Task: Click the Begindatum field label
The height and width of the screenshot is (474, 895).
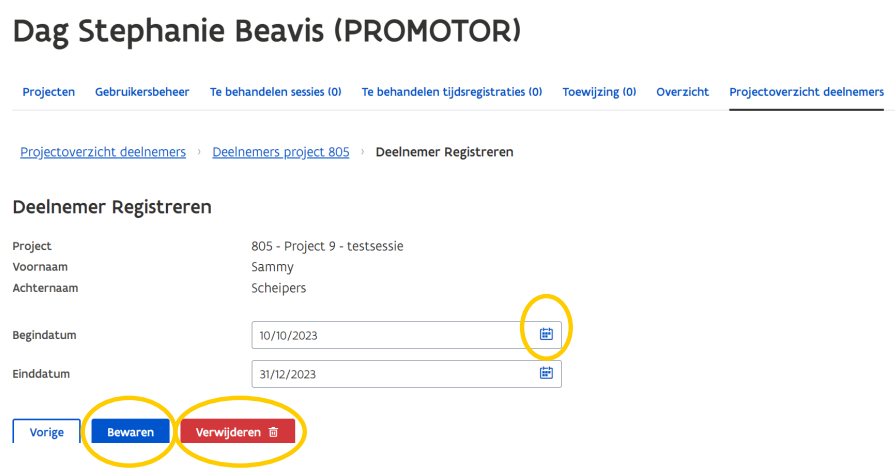Action: coord(44,335)
